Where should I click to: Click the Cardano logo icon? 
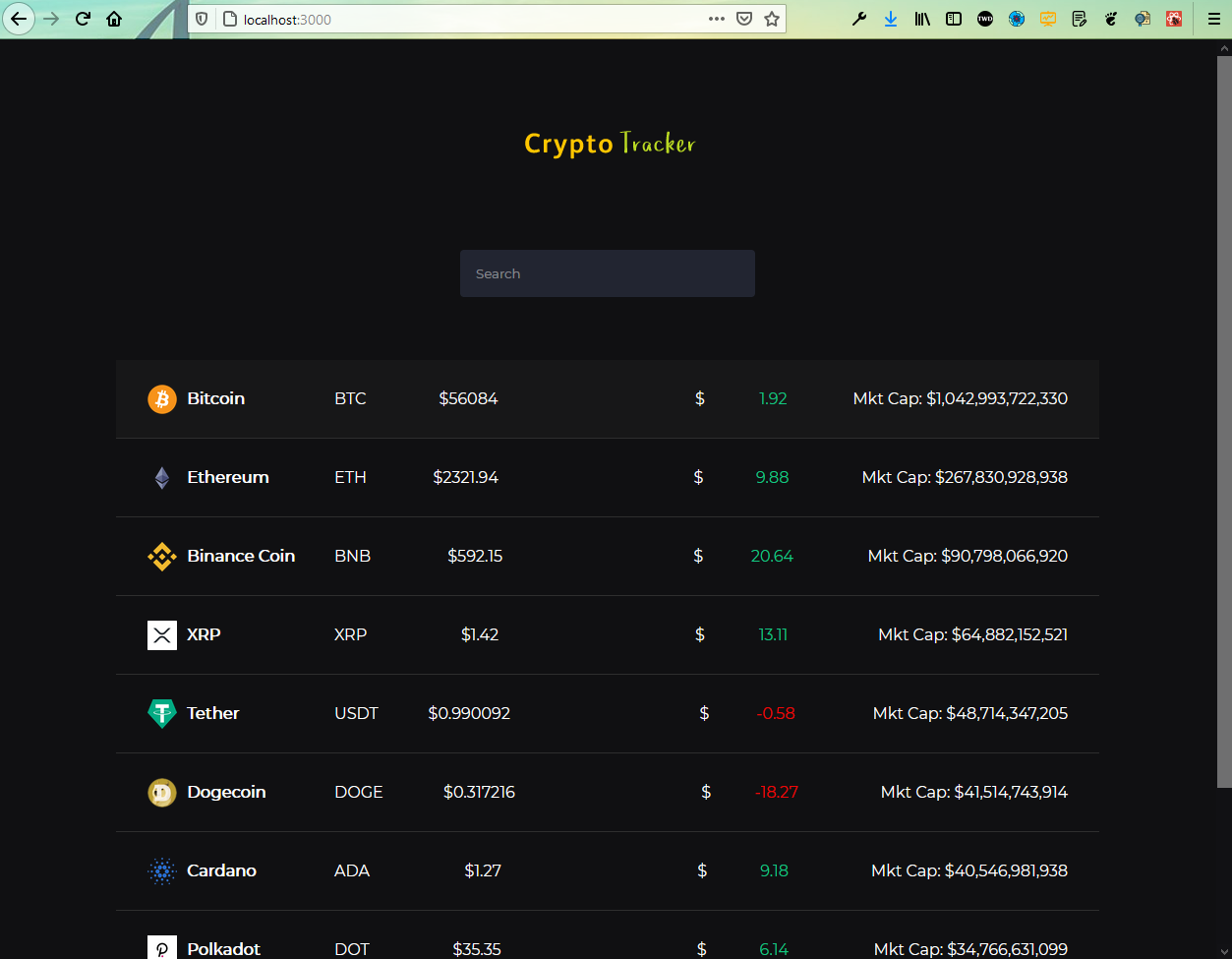162,871
